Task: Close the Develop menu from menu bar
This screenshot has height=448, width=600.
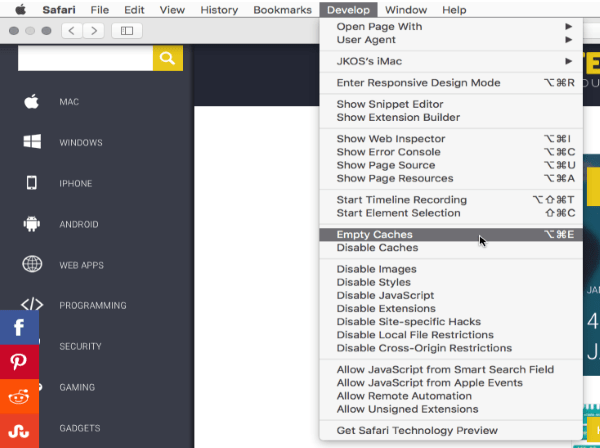Action: [x=348, y=10]
